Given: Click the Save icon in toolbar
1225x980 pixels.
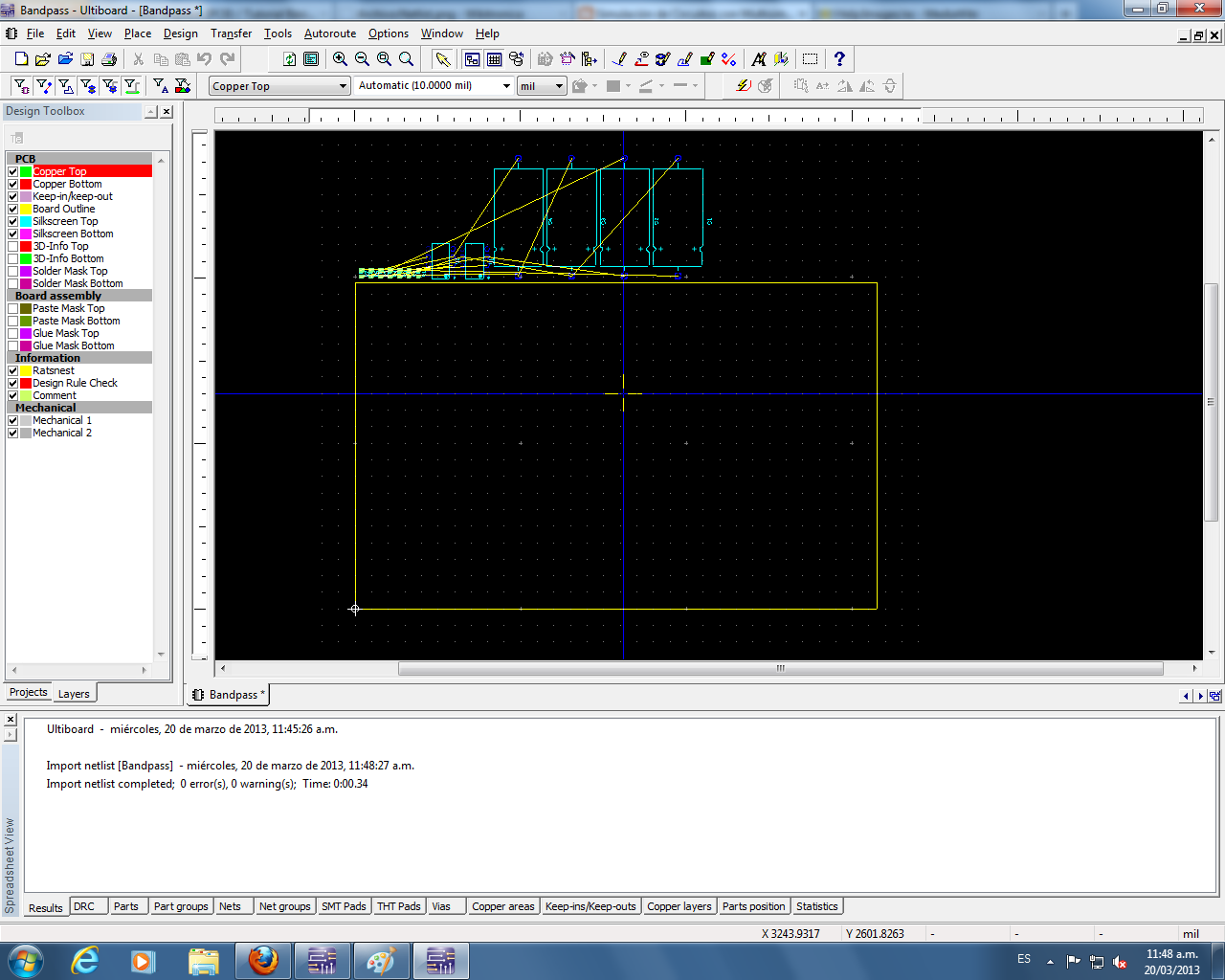Looking at the screenshot, I should pos(87,59).
